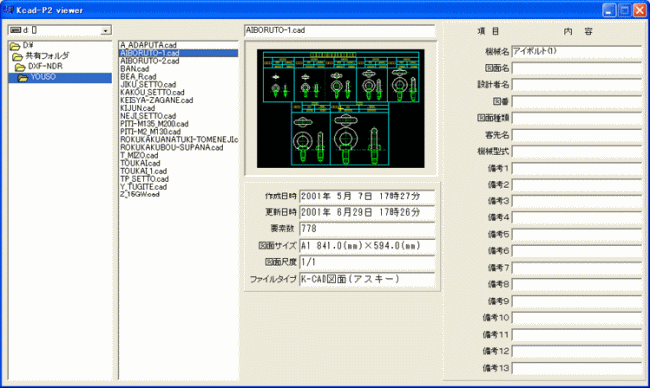Click the ファイルタイプ file type field
Viewport: 650px width, 388px height.
pyautogui.click(x=367, y=279)
